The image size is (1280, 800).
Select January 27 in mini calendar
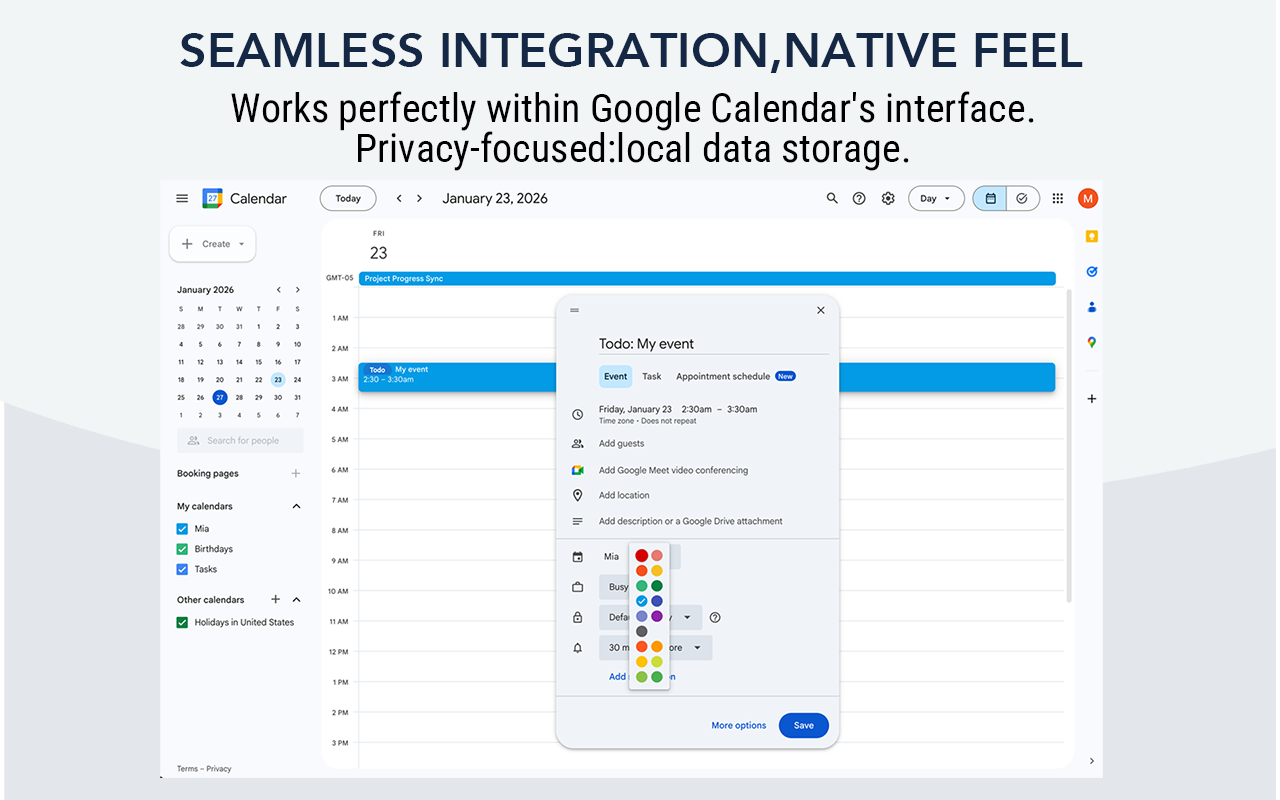[220, 397]
